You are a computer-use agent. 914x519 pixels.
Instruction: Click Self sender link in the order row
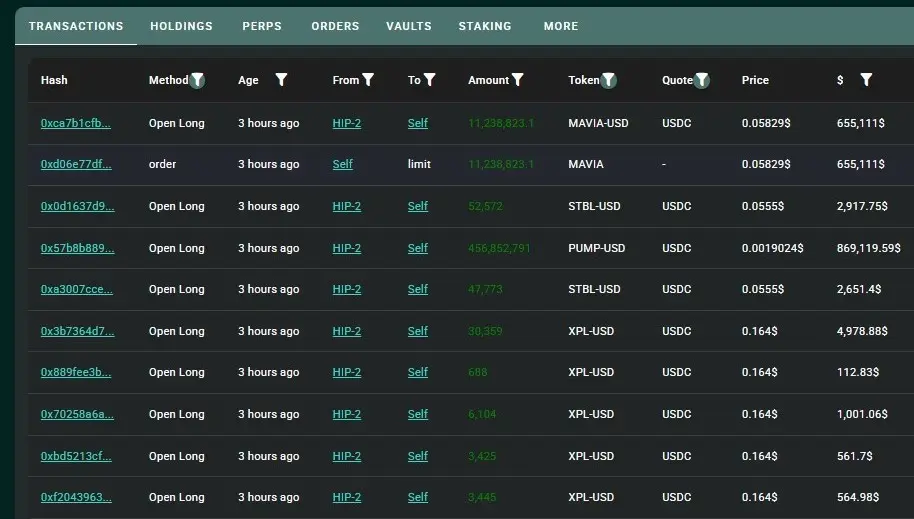coord(343,164)
